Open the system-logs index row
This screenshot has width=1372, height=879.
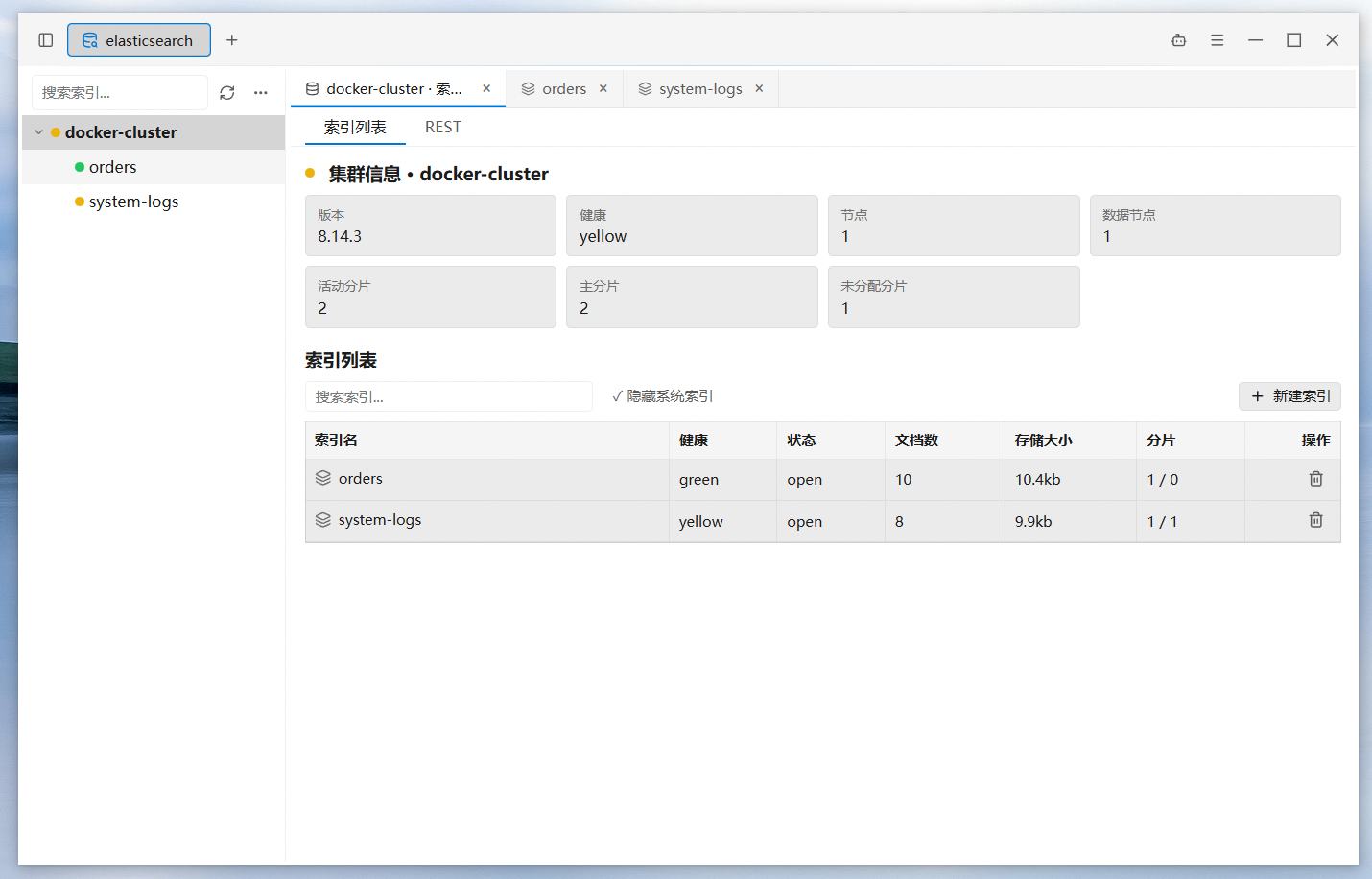823,521
